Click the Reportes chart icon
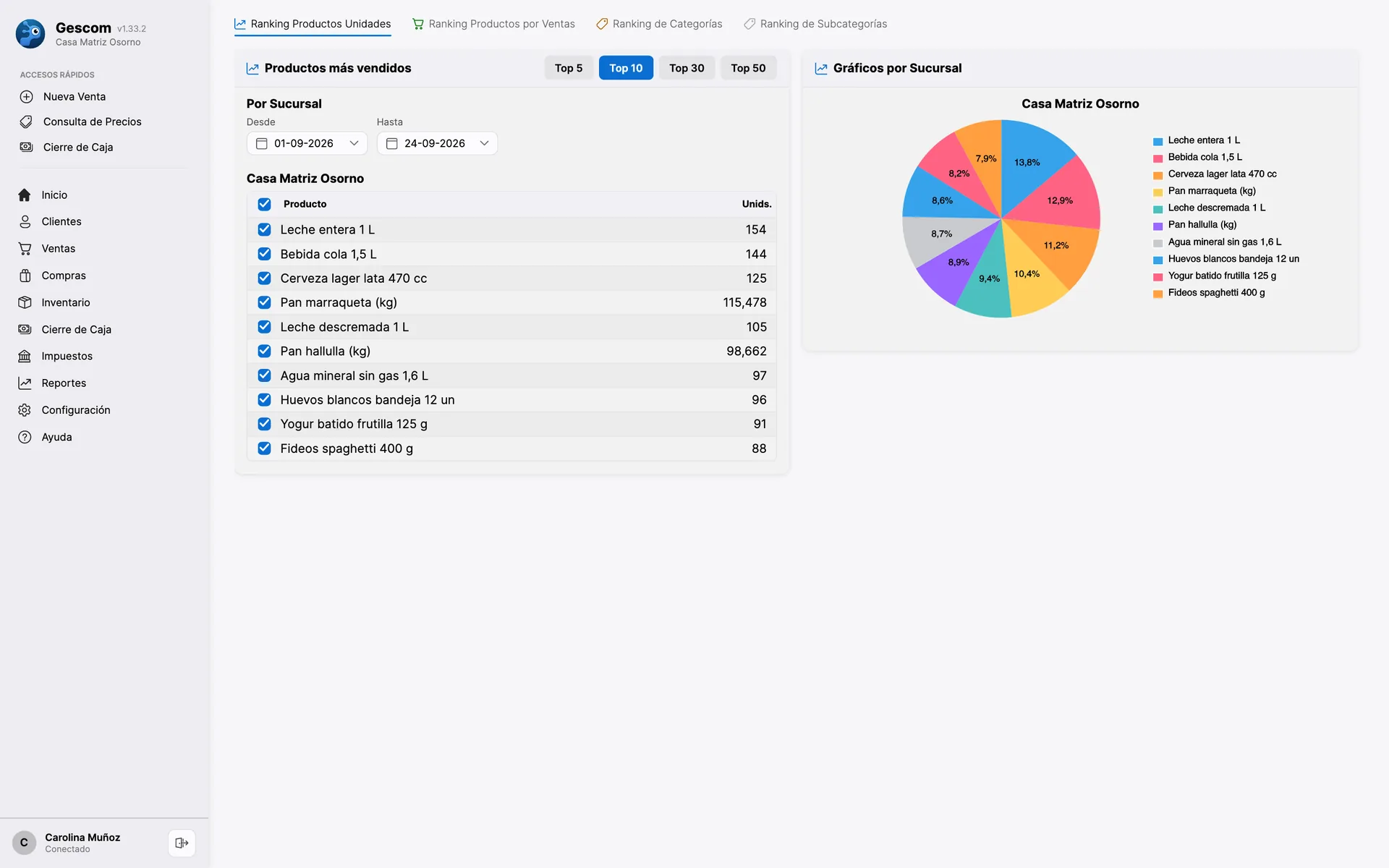 (x=25, y=383)
